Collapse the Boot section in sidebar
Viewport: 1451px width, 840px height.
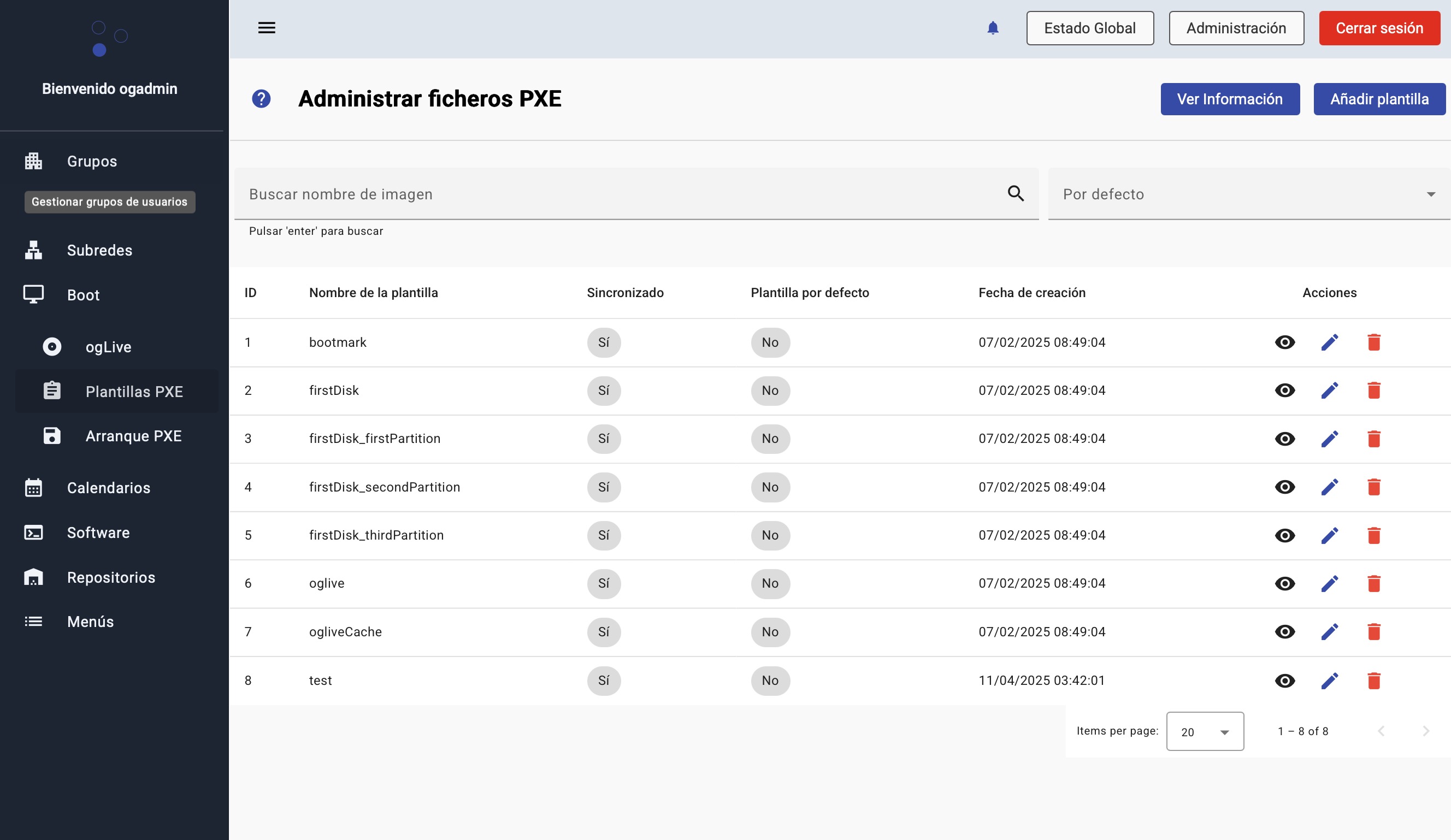84,295
